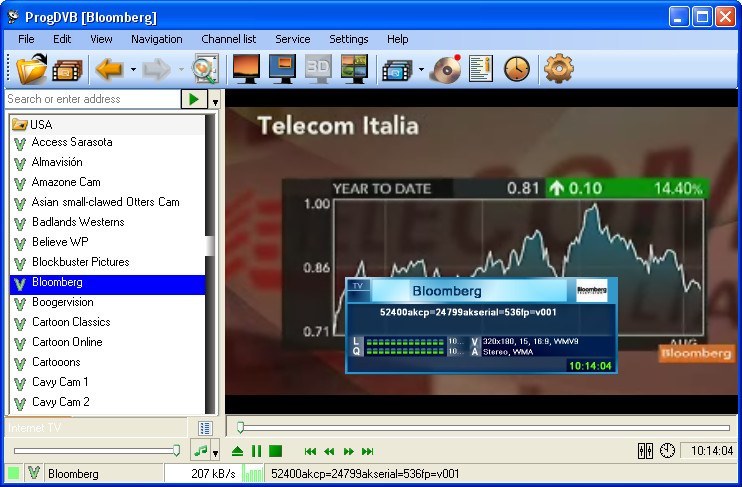This screenshot has height=487, width=742.
Task: Fast forward with the green double-right arrows
Action: (x=349, y=452)
